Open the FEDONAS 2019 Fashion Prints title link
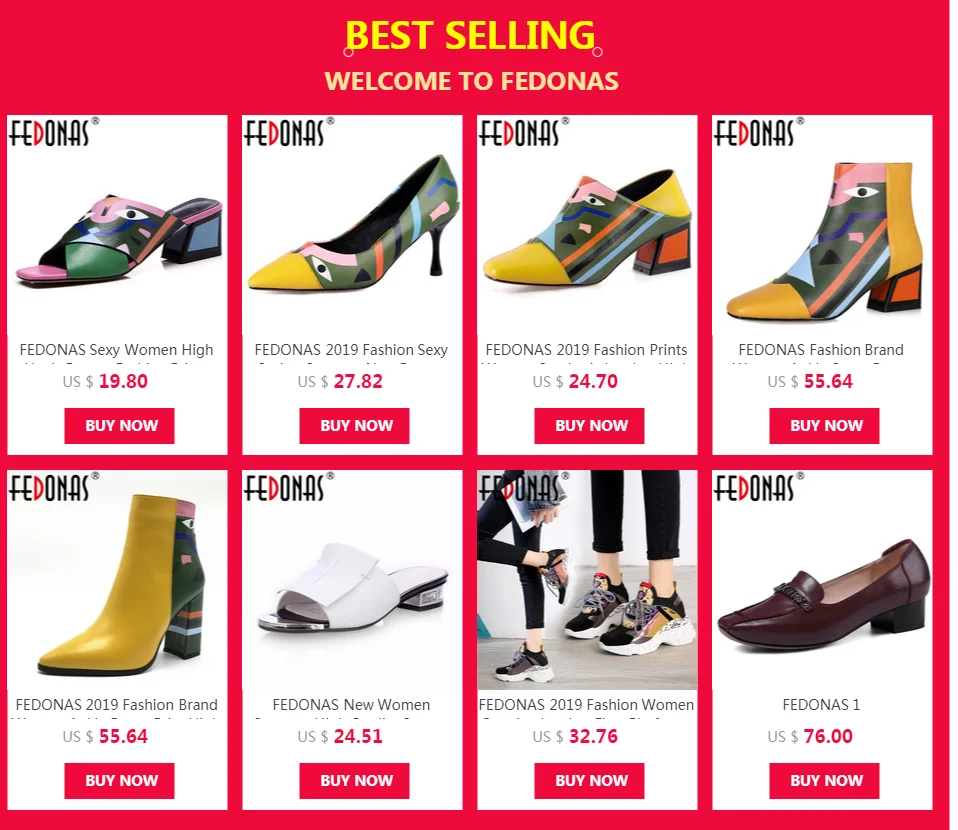Viewport: 958px width, 830px height. click(587, 350)
